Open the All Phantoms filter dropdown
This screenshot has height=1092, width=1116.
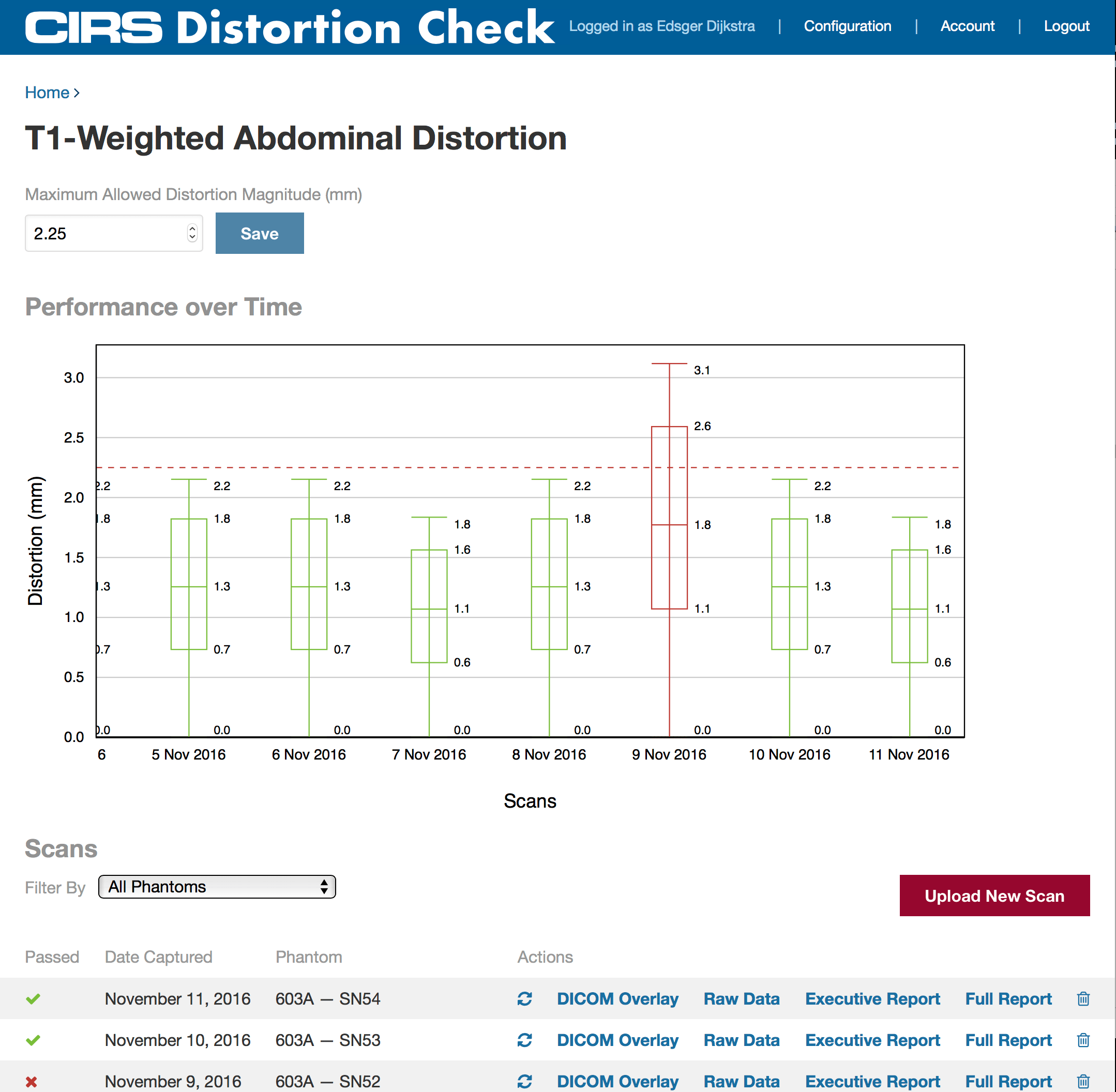pyautogui.click(x=217, y=887)
